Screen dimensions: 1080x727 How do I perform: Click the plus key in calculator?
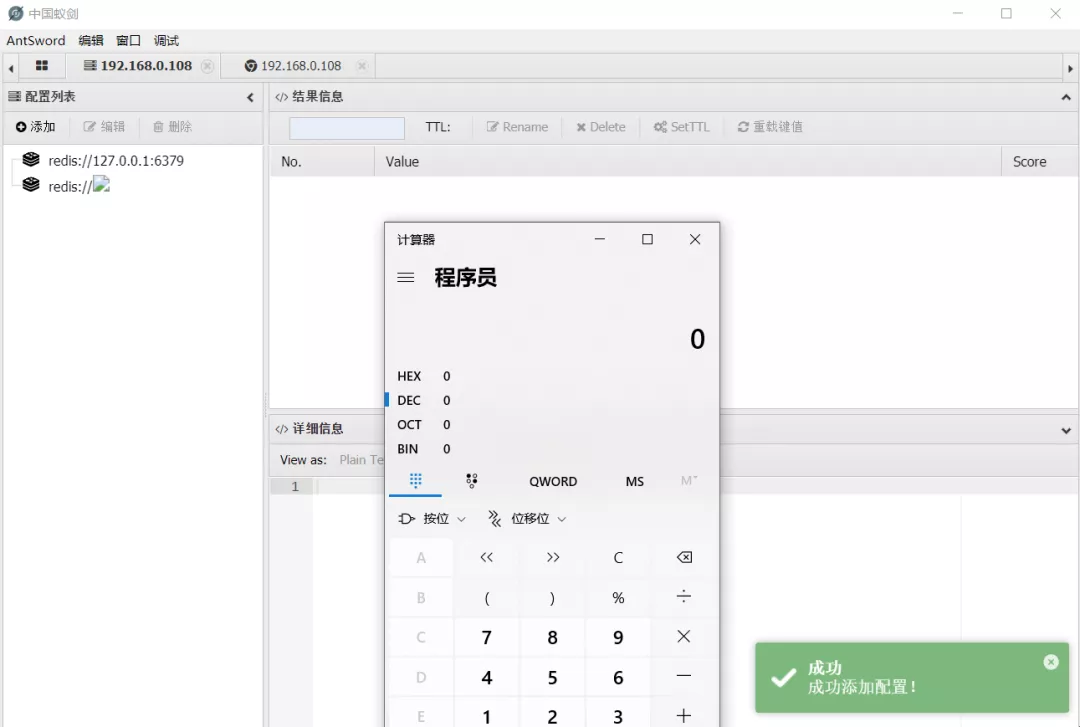[x=684, y=715]
